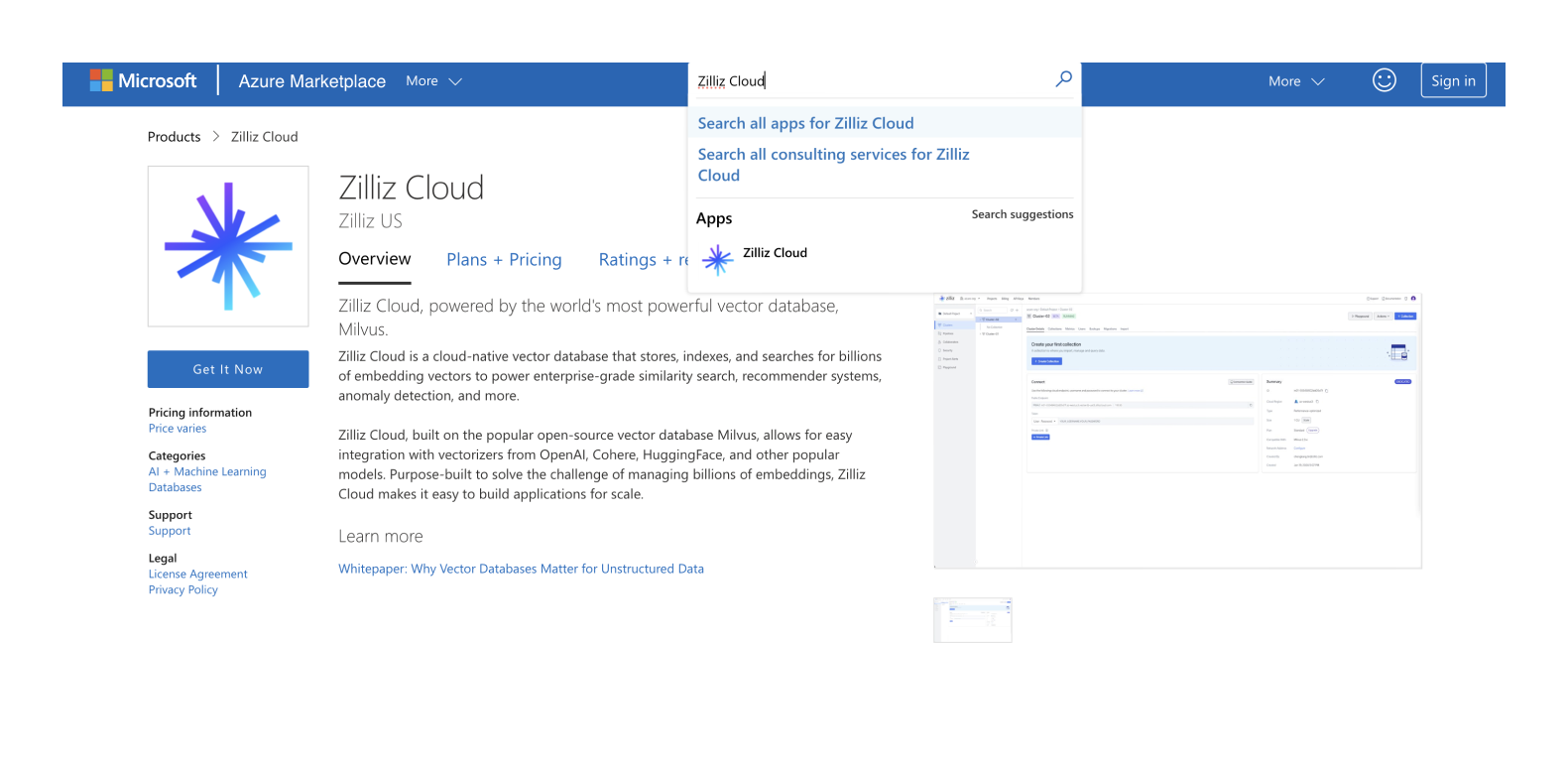Click the Get It Now button
Screen dimensions: 1568x771
click(228, 369)
